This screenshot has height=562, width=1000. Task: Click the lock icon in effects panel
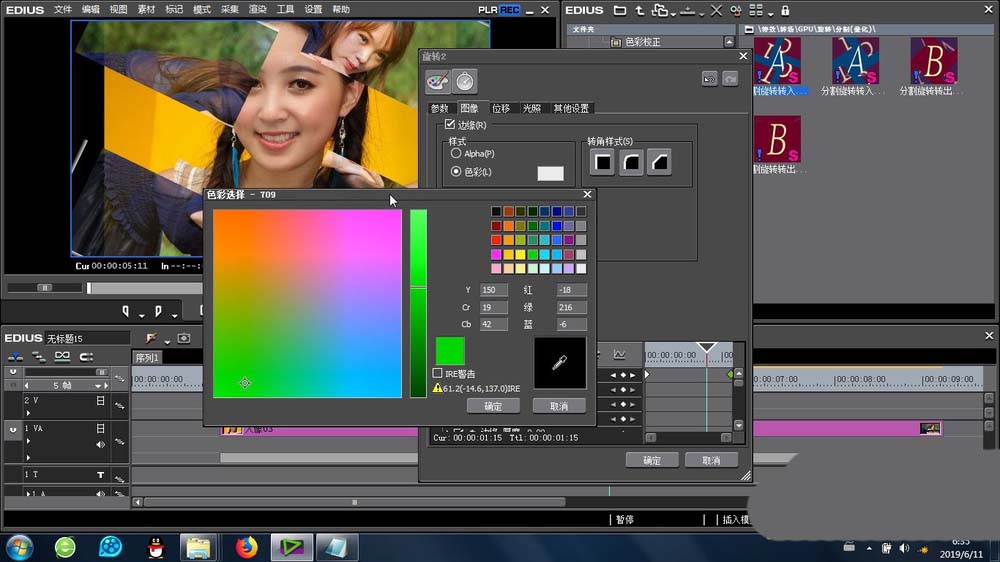pyautogui.click(x=785, y=10)
